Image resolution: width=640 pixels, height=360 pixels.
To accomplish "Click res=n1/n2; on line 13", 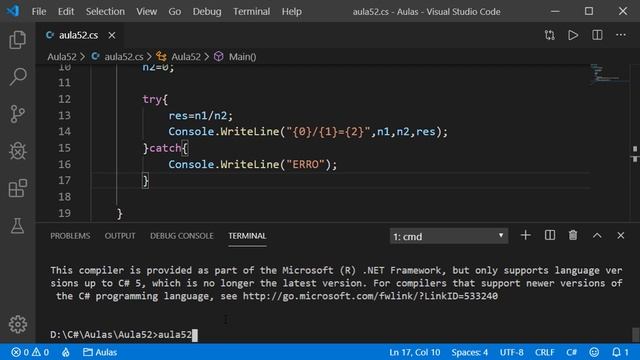I will click(x=200, y=116).
